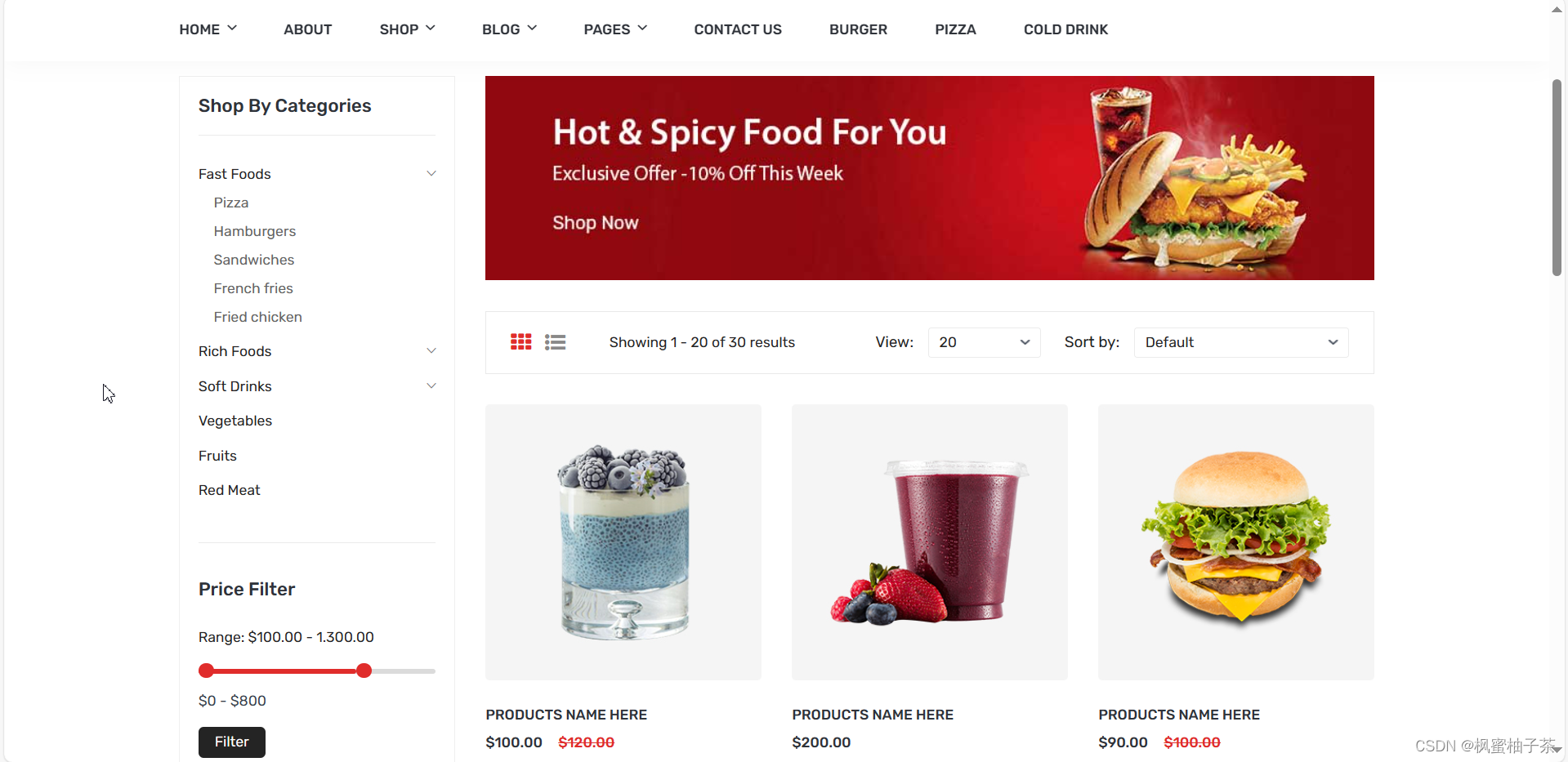Click Shop Now on the banner
This screenshot has height=762, width=1568.
coord(596,223)
